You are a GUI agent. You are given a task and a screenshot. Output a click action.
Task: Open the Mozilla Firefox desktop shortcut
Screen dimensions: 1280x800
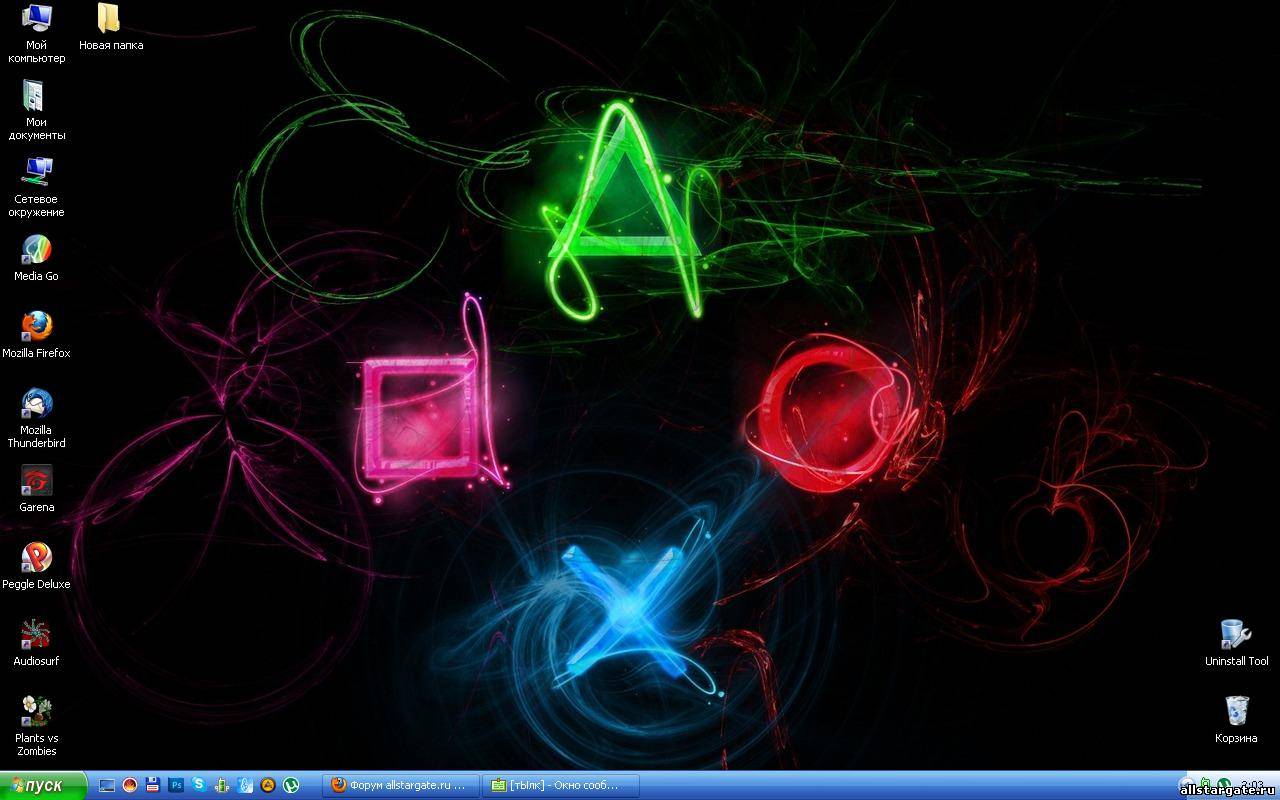coord(36,327)
